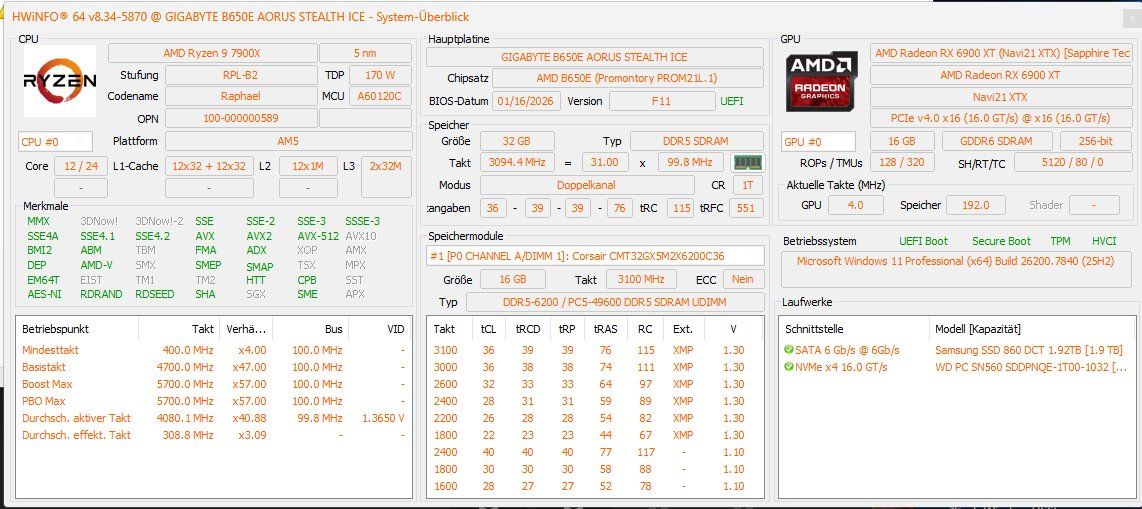Click the BIOS-Datum value '01/16/2026'
This screenshot has width=1142, height=509.
click(527, 101)
